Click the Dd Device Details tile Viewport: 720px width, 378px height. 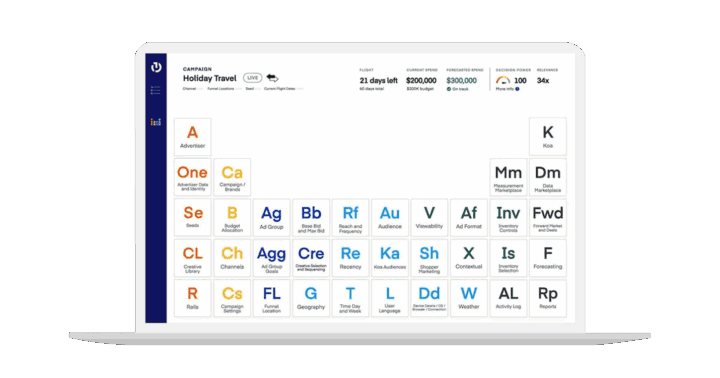click(x=429, y=298)
